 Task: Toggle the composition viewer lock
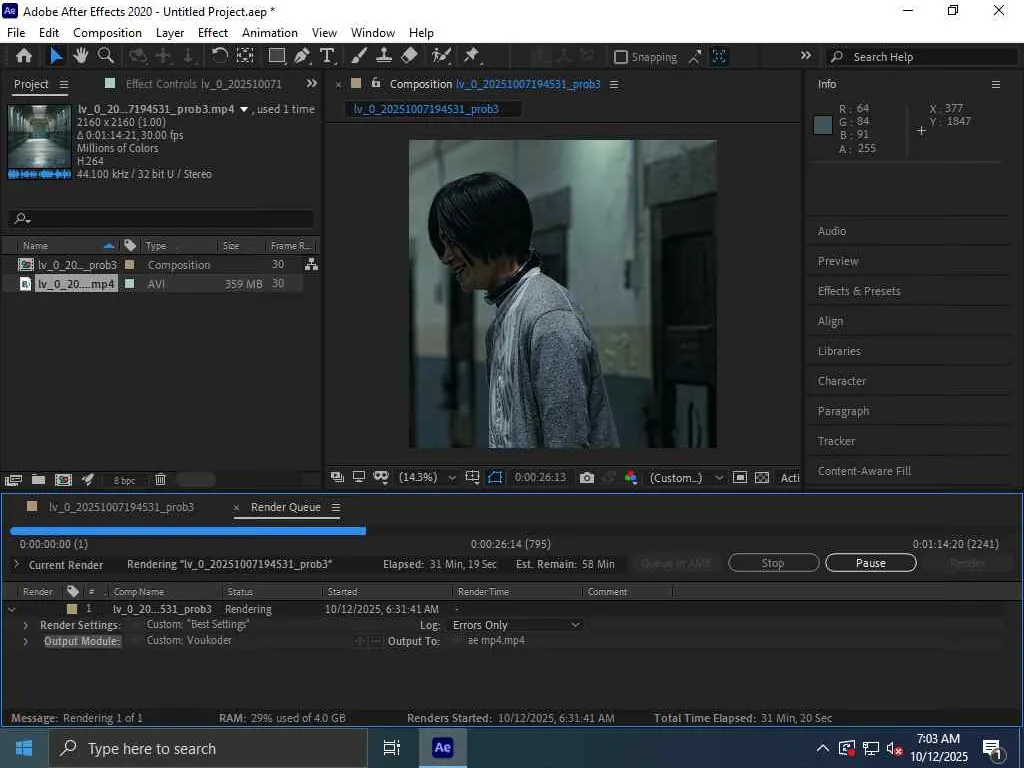[376, 84]
